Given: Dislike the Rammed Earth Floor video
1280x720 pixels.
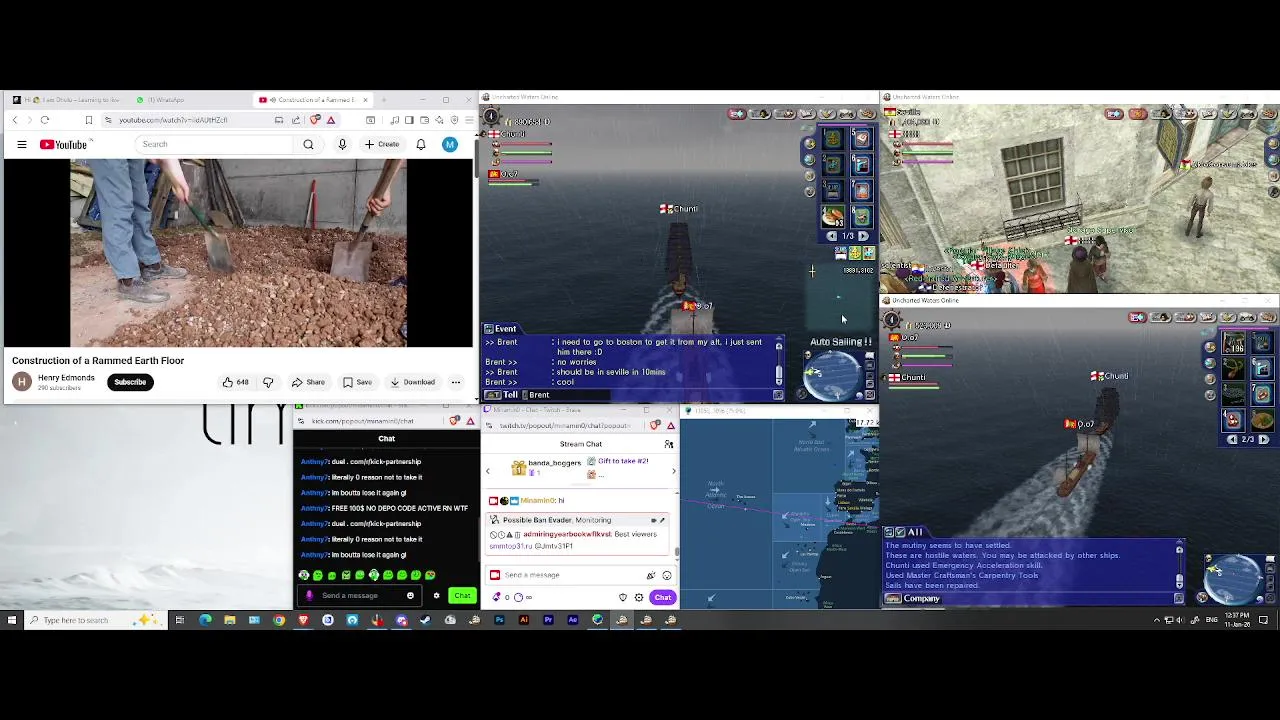Looking at the screenshot, I should pos(268,382).
